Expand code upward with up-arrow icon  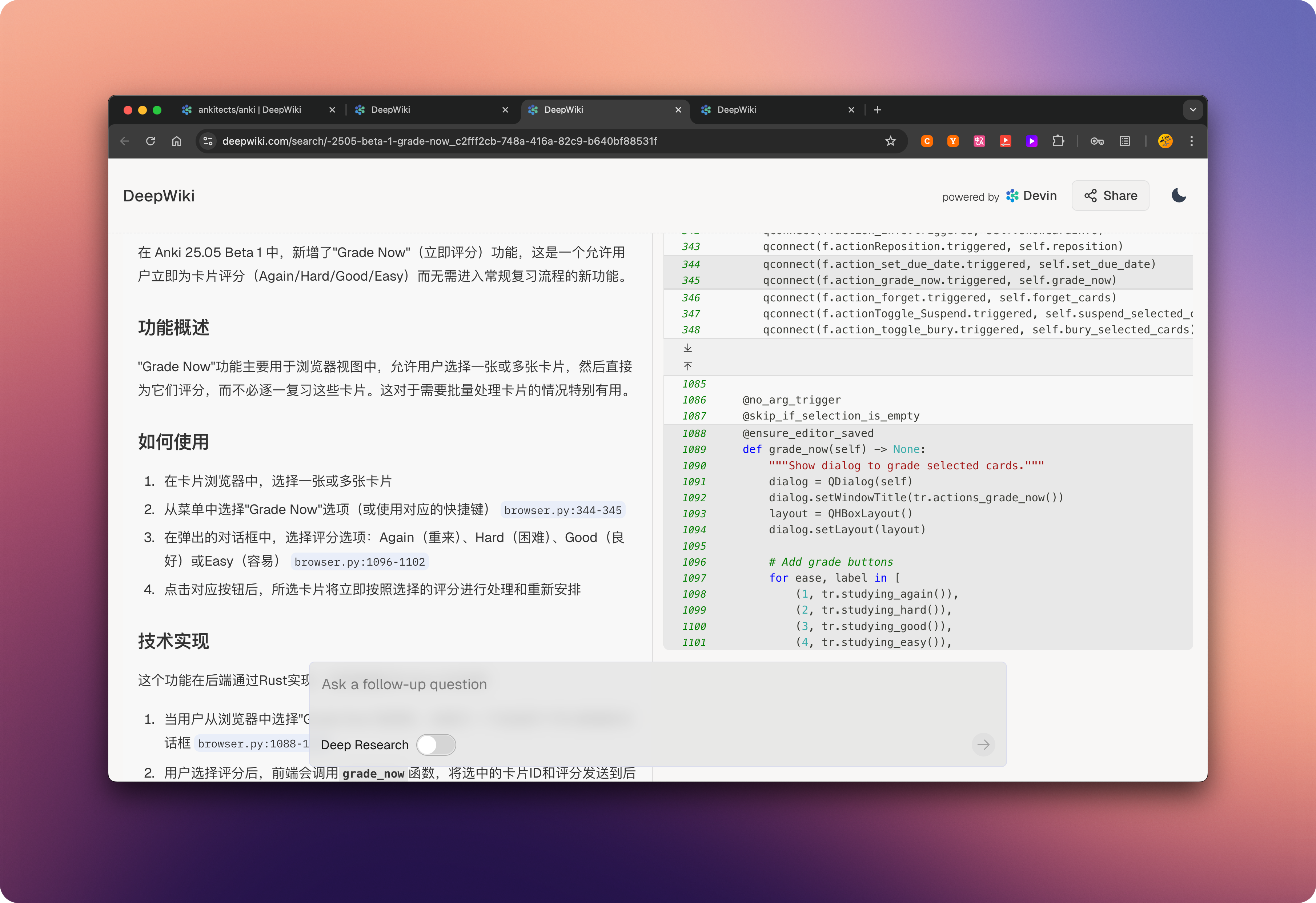[x=687, y=366]
